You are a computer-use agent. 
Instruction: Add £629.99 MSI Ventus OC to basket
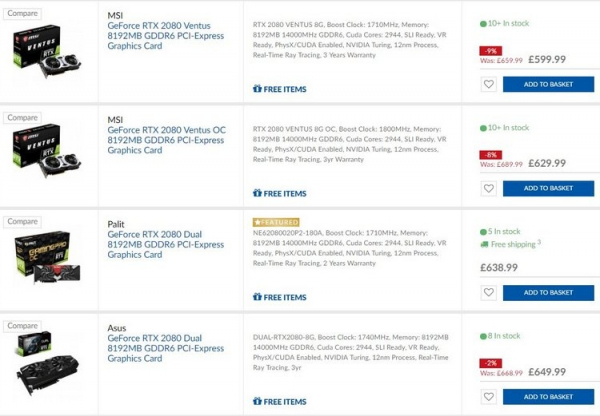[548, 188]
